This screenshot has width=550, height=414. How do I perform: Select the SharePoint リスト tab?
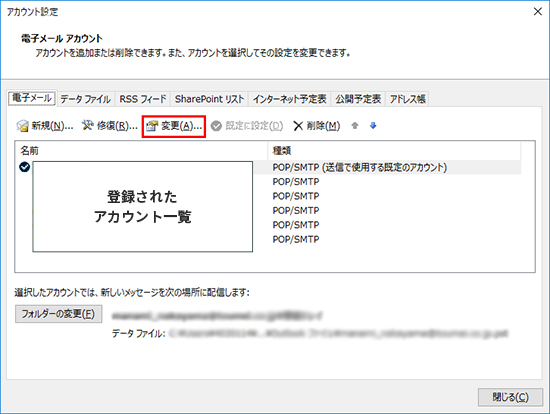pyautogui.click(x=209, y=99)
